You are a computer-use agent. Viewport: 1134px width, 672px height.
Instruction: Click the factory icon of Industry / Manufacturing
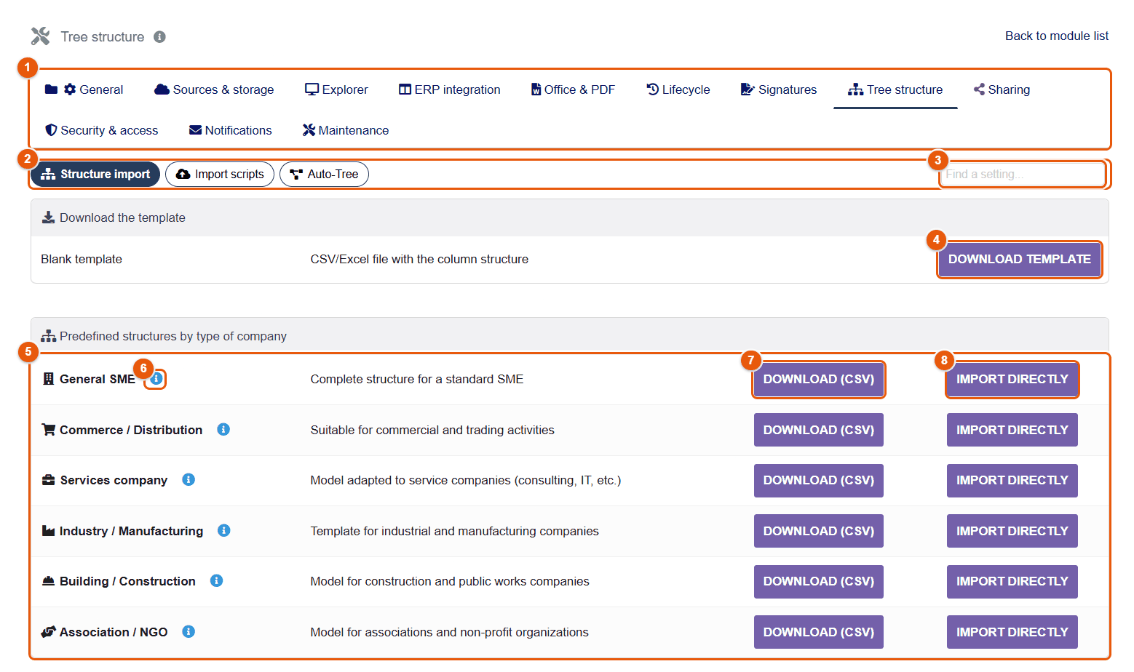48,531
